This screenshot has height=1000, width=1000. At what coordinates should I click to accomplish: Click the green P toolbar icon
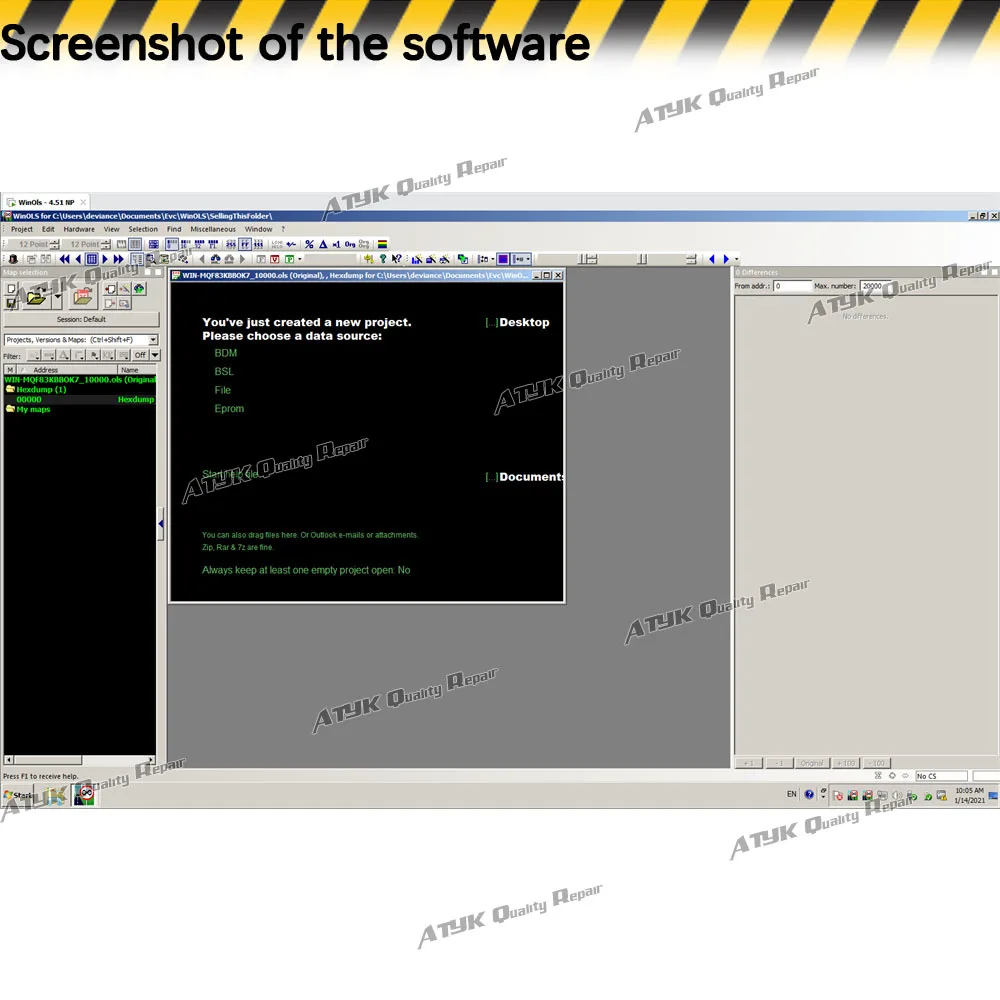point(289,260)
